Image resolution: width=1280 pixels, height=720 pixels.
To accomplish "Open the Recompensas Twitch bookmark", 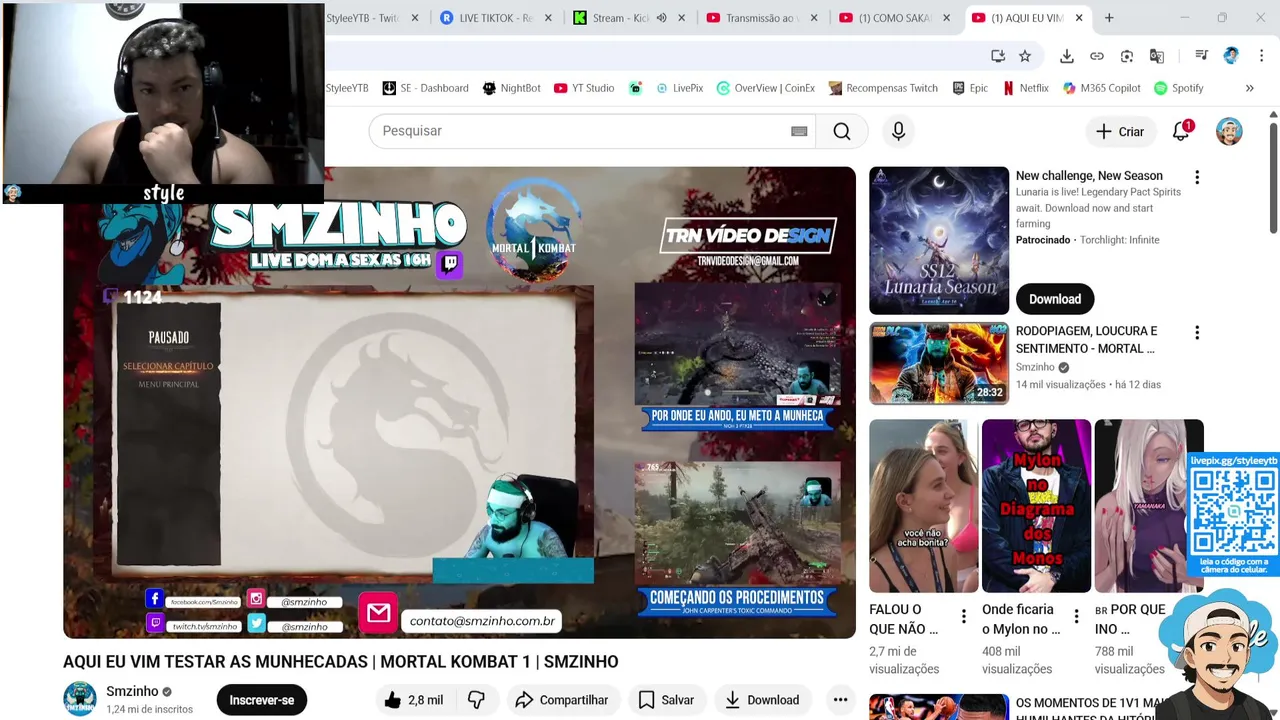I will (883, 88).
